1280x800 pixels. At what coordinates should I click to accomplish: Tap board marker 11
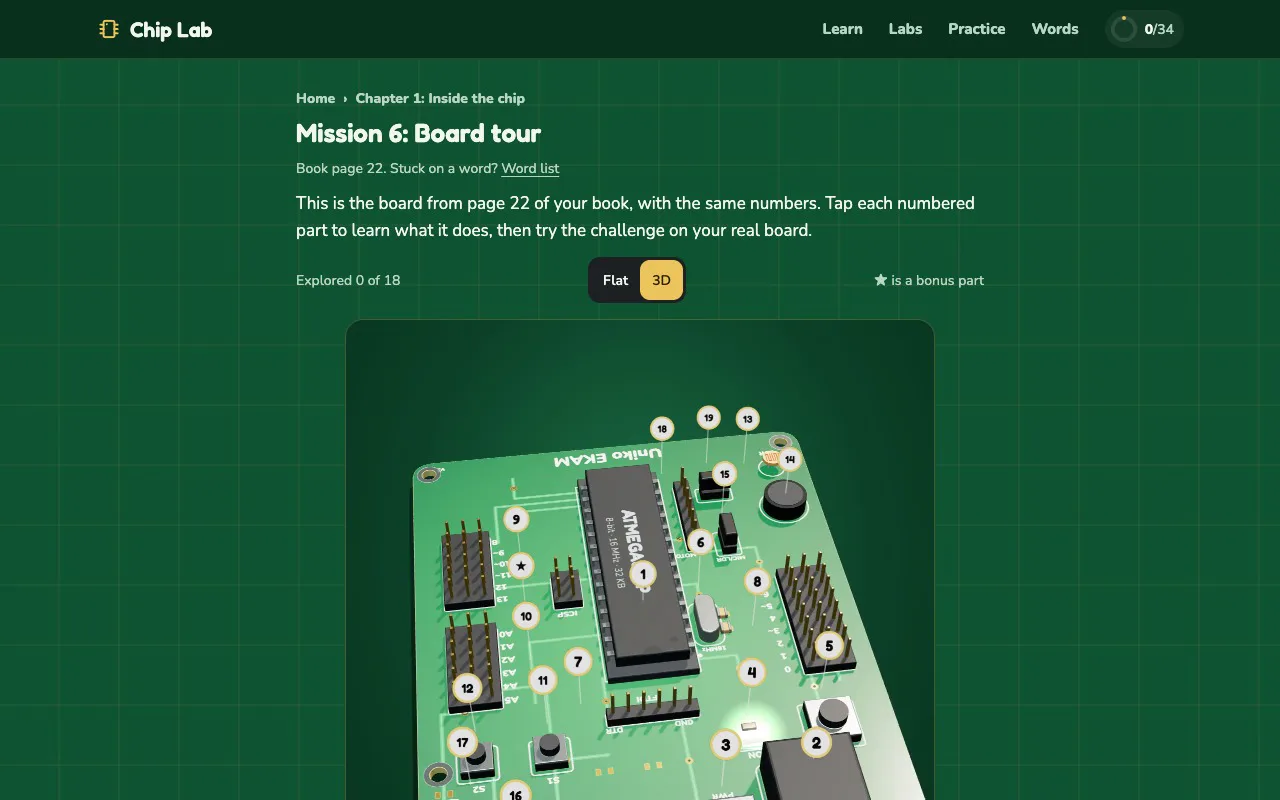pyautogui.click(x=542, y=680)
